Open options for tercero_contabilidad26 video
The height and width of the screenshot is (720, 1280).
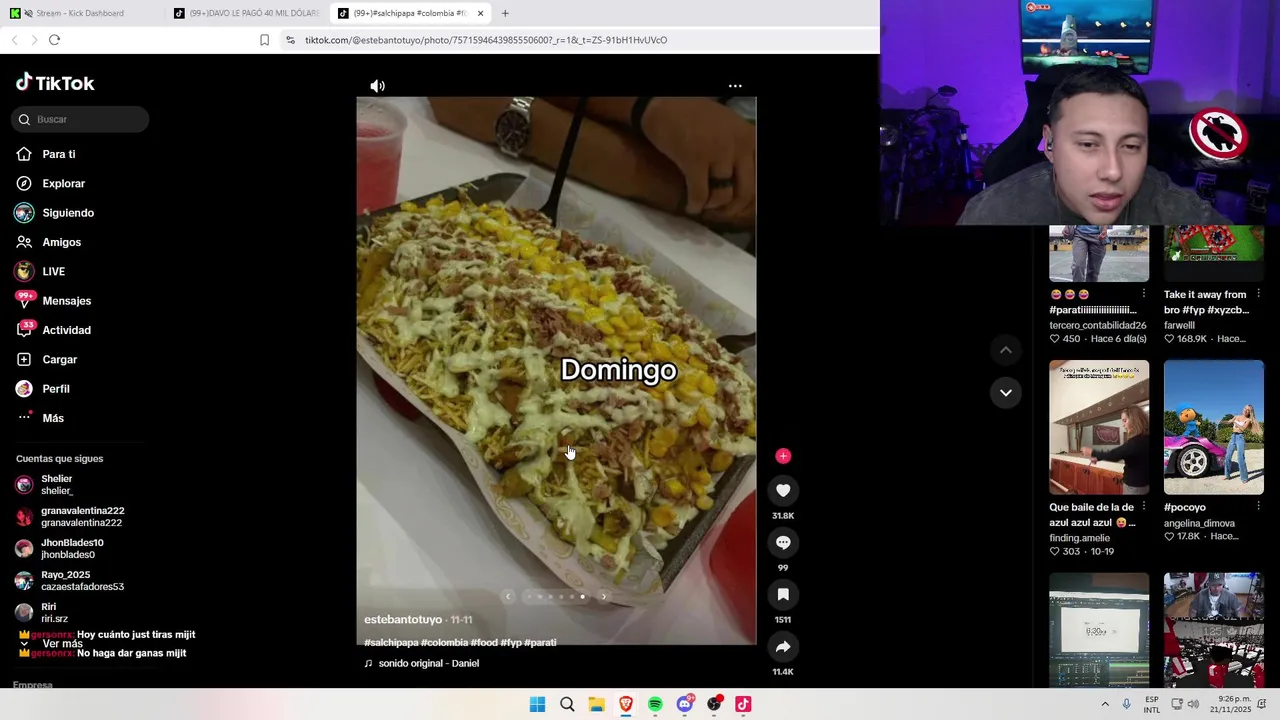click(1144, 294)
